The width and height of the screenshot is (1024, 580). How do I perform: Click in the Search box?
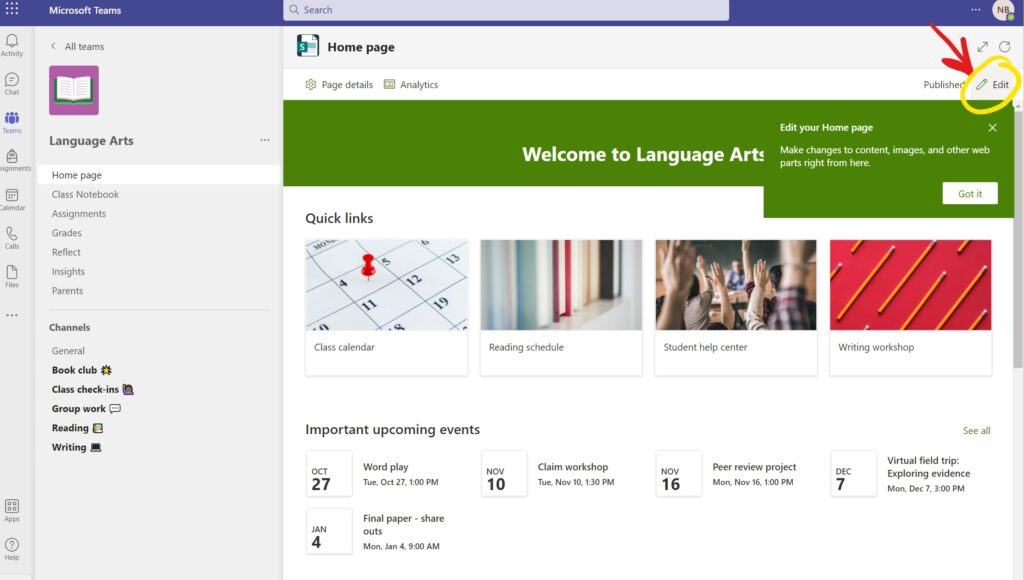coord(506,10)
